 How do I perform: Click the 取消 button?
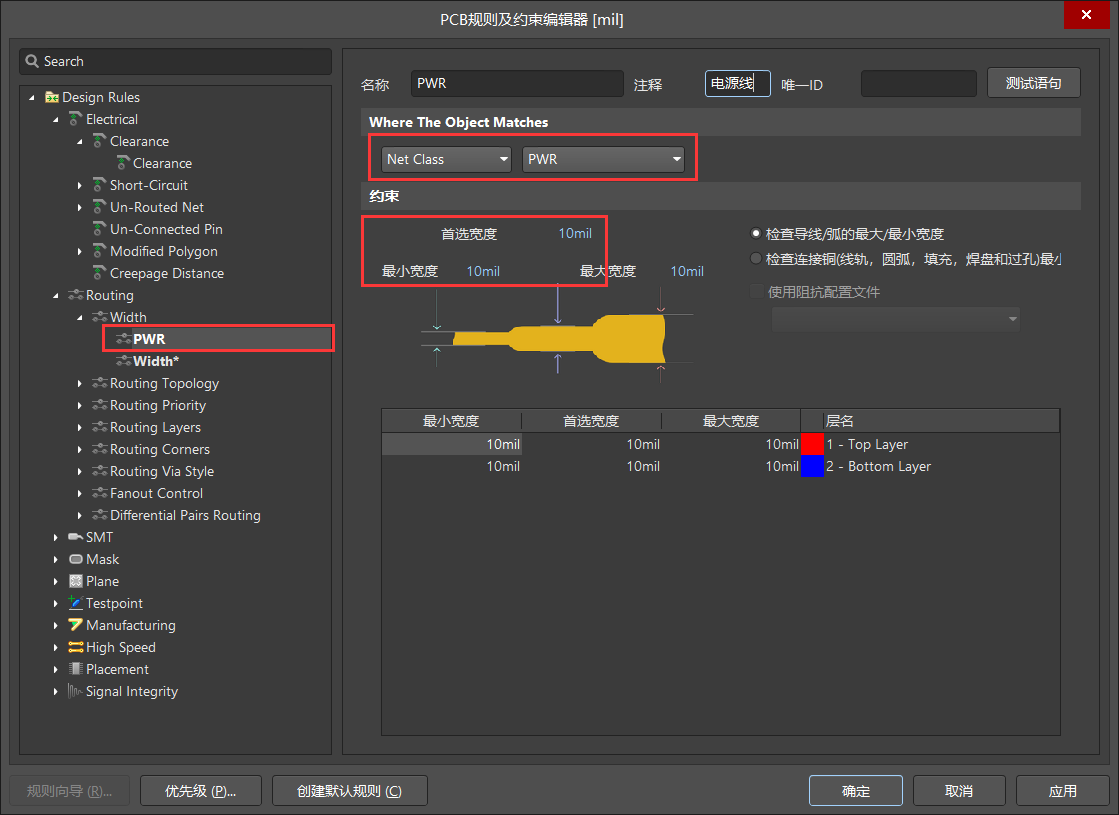(958, 791)
